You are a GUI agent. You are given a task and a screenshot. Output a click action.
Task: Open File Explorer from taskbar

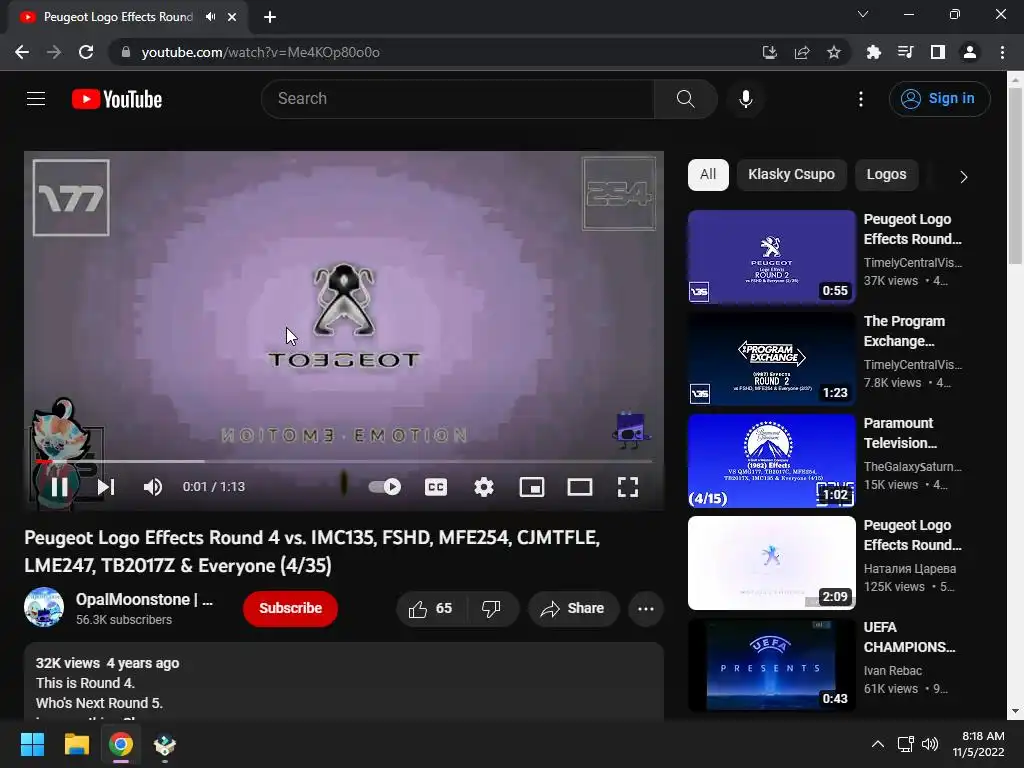click(76, 744)
